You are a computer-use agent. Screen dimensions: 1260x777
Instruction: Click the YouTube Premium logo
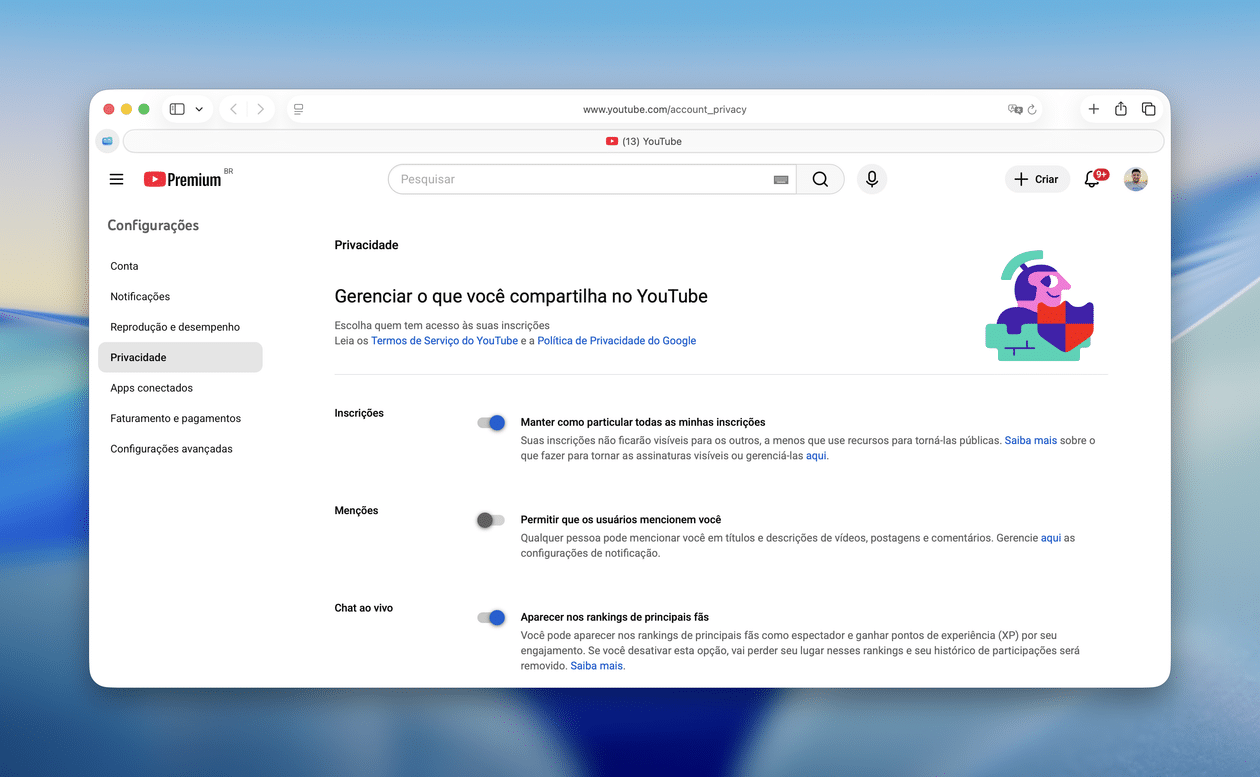pyautogui.click(x=183, y=180)
